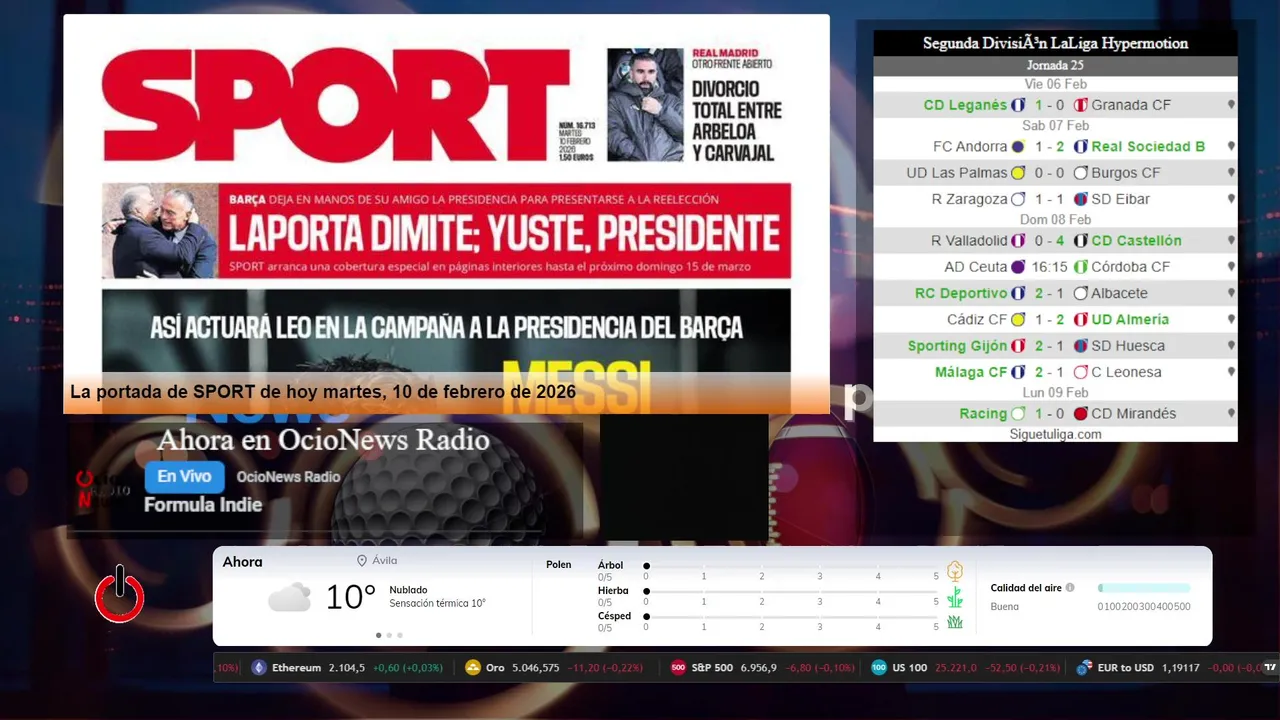This screenshot has width=1280, height=720.
Task: Click the TradingView logo at ticker end
Action: click(x=1271, y=667)
